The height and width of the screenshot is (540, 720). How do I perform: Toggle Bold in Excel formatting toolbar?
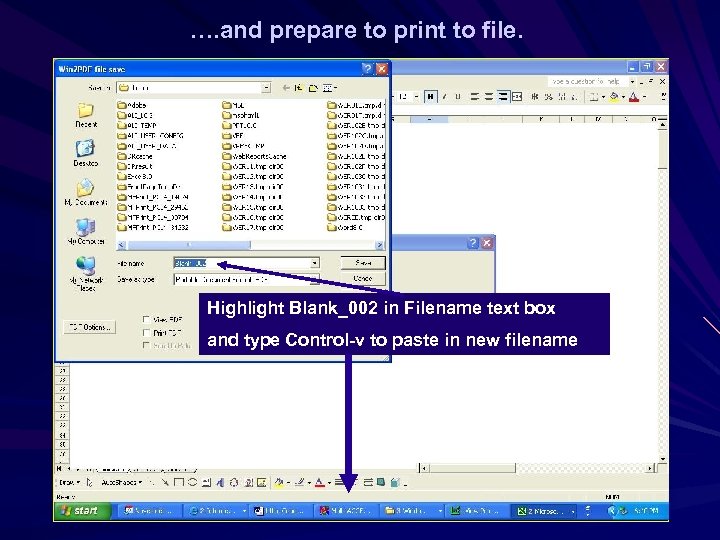click(x=430, y=96)
